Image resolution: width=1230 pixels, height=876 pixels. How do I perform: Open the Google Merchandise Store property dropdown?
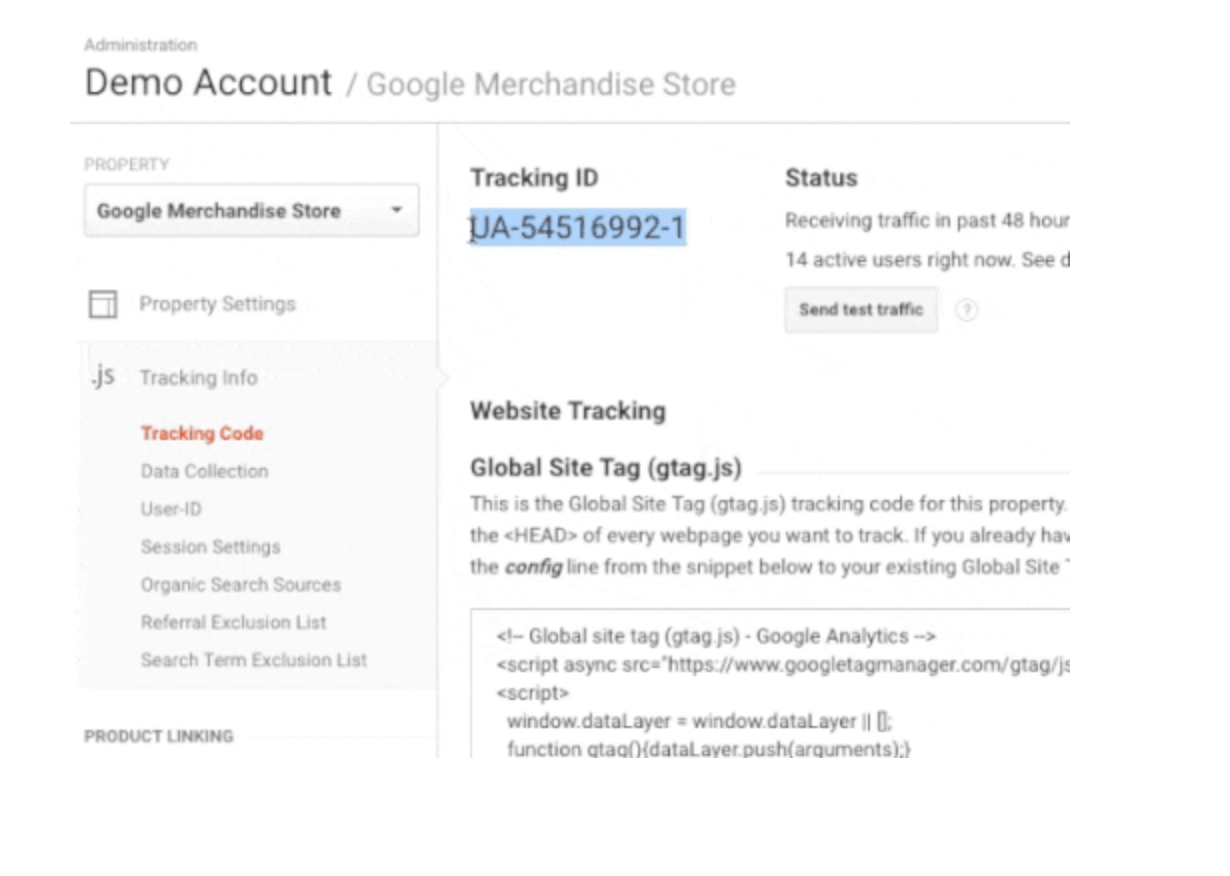[250, 211]
